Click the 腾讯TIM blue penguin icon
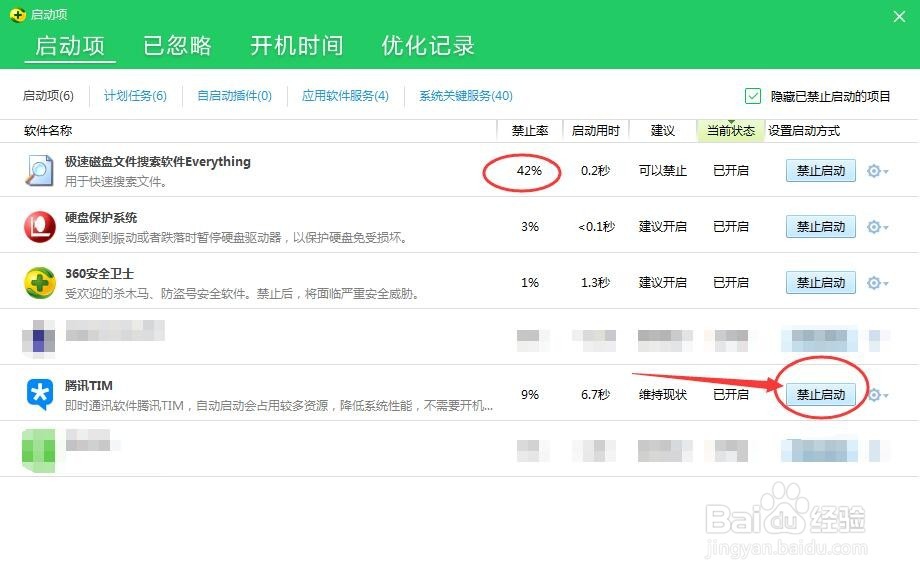Screen dimensions: 920x580 coord(39,393)
